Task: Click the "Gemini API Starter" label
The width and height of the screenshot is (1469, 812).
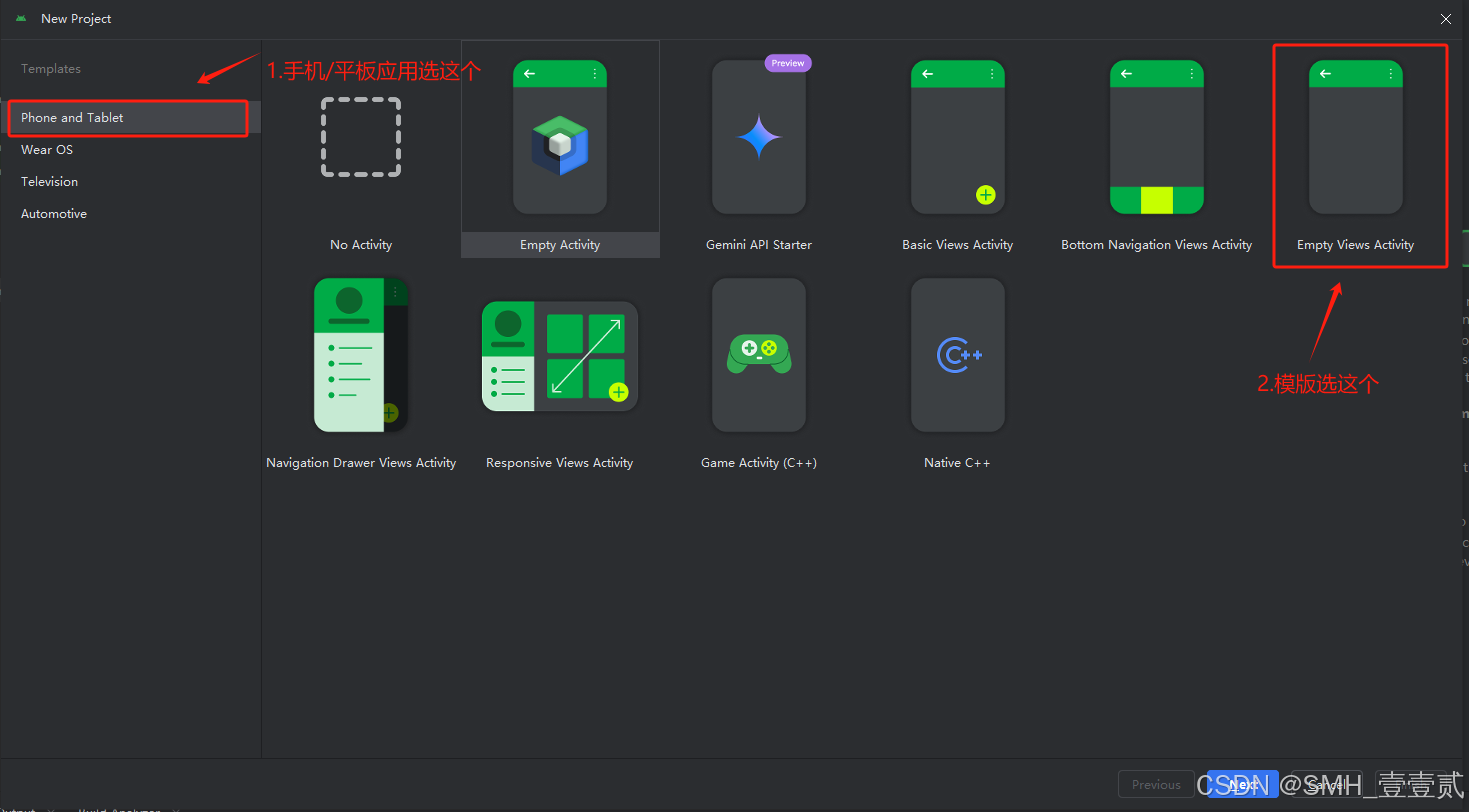Action: click(759, 245)
